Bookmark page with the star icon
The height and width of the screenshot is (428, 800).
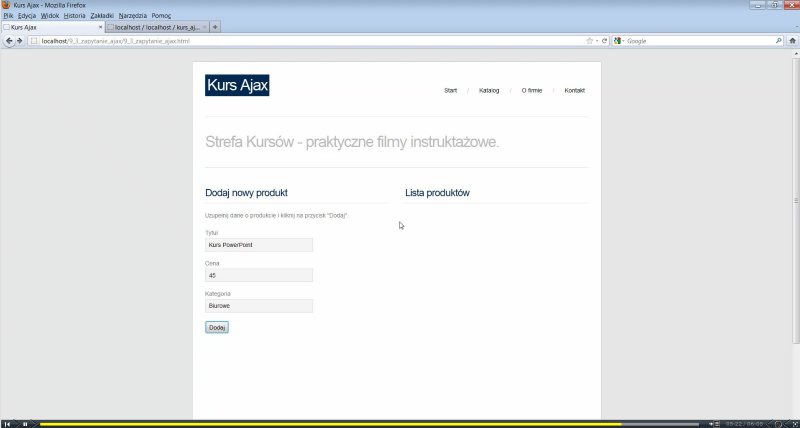pyautogui.click(x=590, y=41)
